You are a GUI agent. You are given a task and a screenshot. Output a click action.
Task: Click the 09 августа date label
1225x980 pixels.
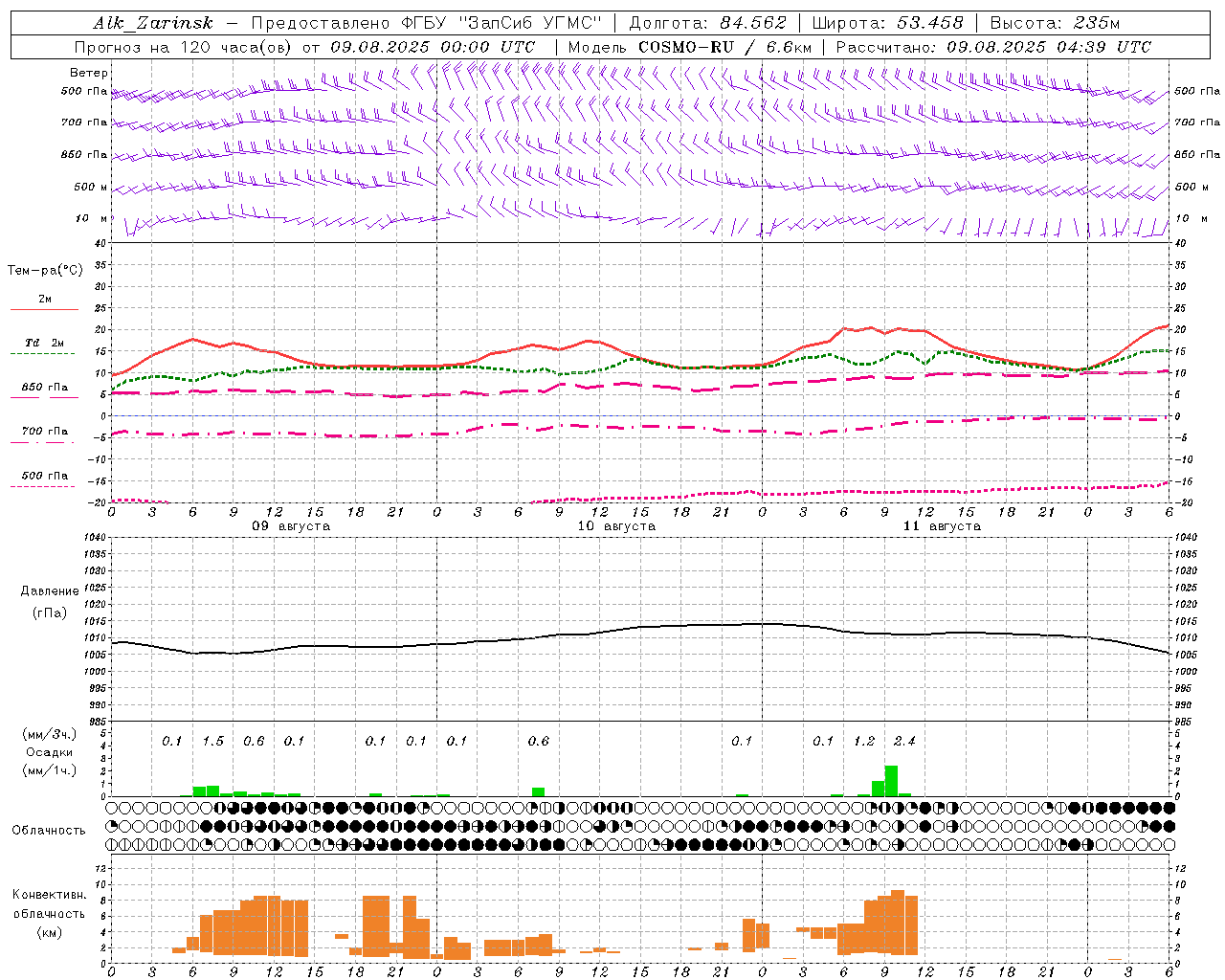291,526
